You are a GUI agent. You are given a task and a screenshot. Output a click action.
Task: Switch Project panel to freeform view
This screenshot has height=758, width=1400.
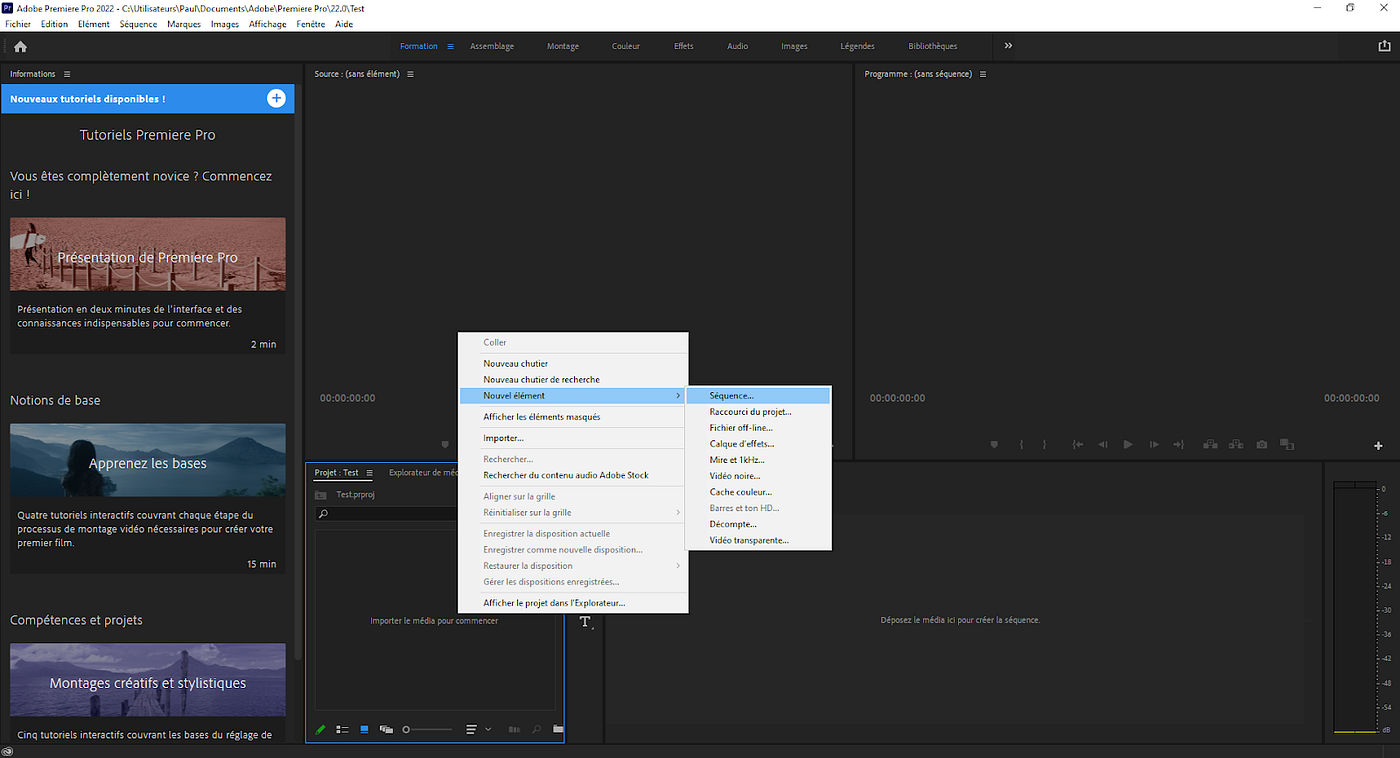[x=386, y=730]
